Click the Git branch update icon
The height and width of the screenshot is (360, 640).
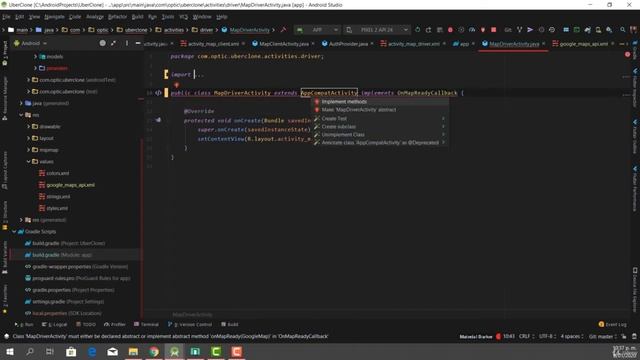519,30
